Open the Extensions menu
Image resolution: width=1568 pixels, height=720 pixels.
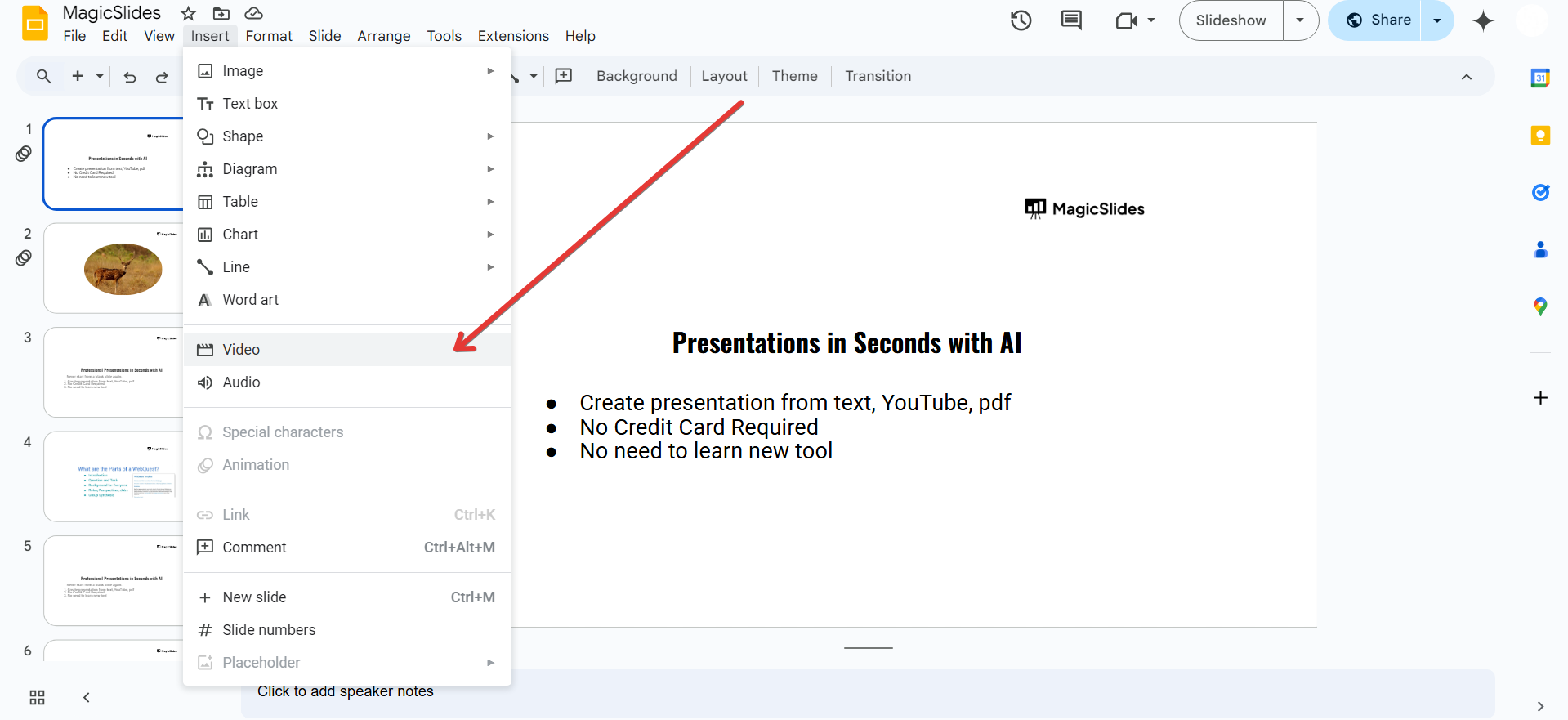coord(513,36)
